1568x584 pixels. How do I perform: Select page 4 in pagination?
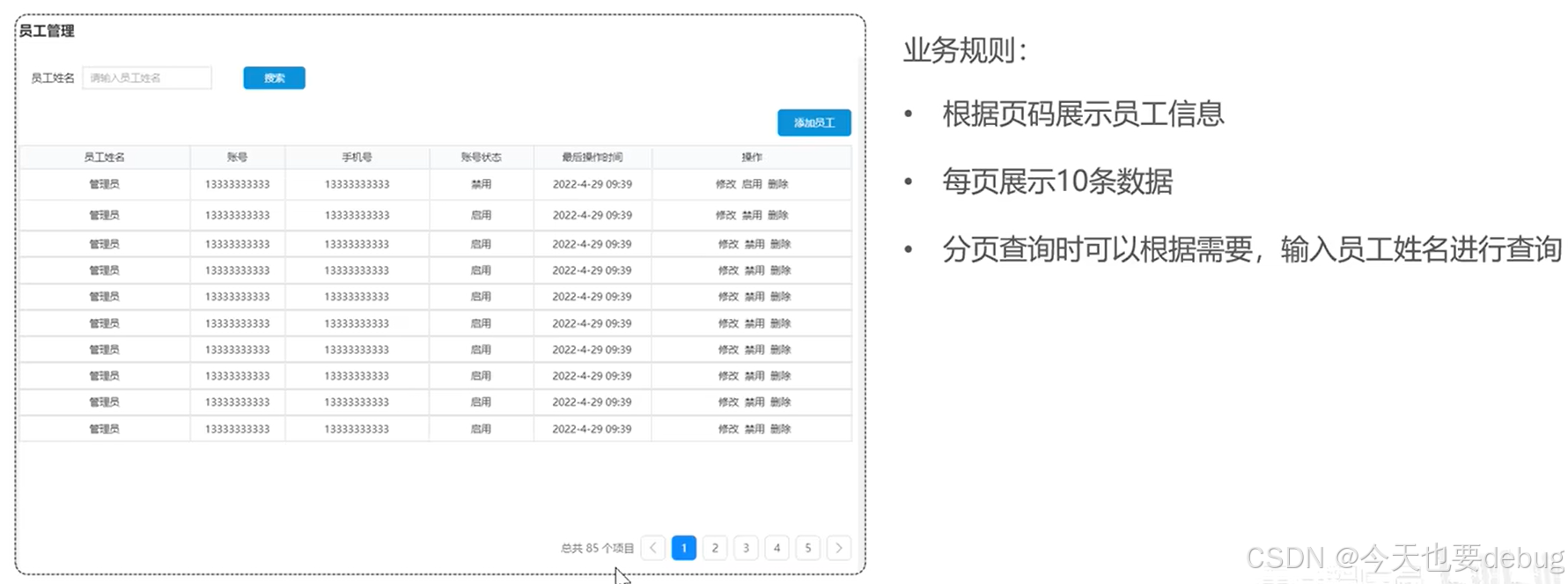tap(777, 548)
